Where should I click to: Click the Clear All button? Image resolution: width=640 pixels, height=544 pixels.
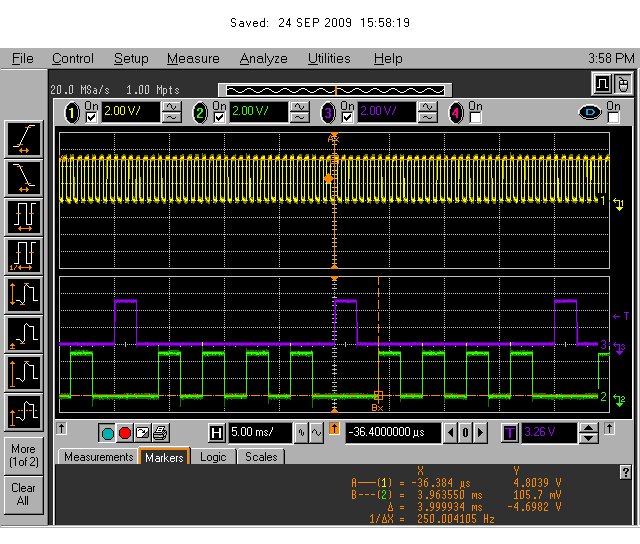click(24, 494)
